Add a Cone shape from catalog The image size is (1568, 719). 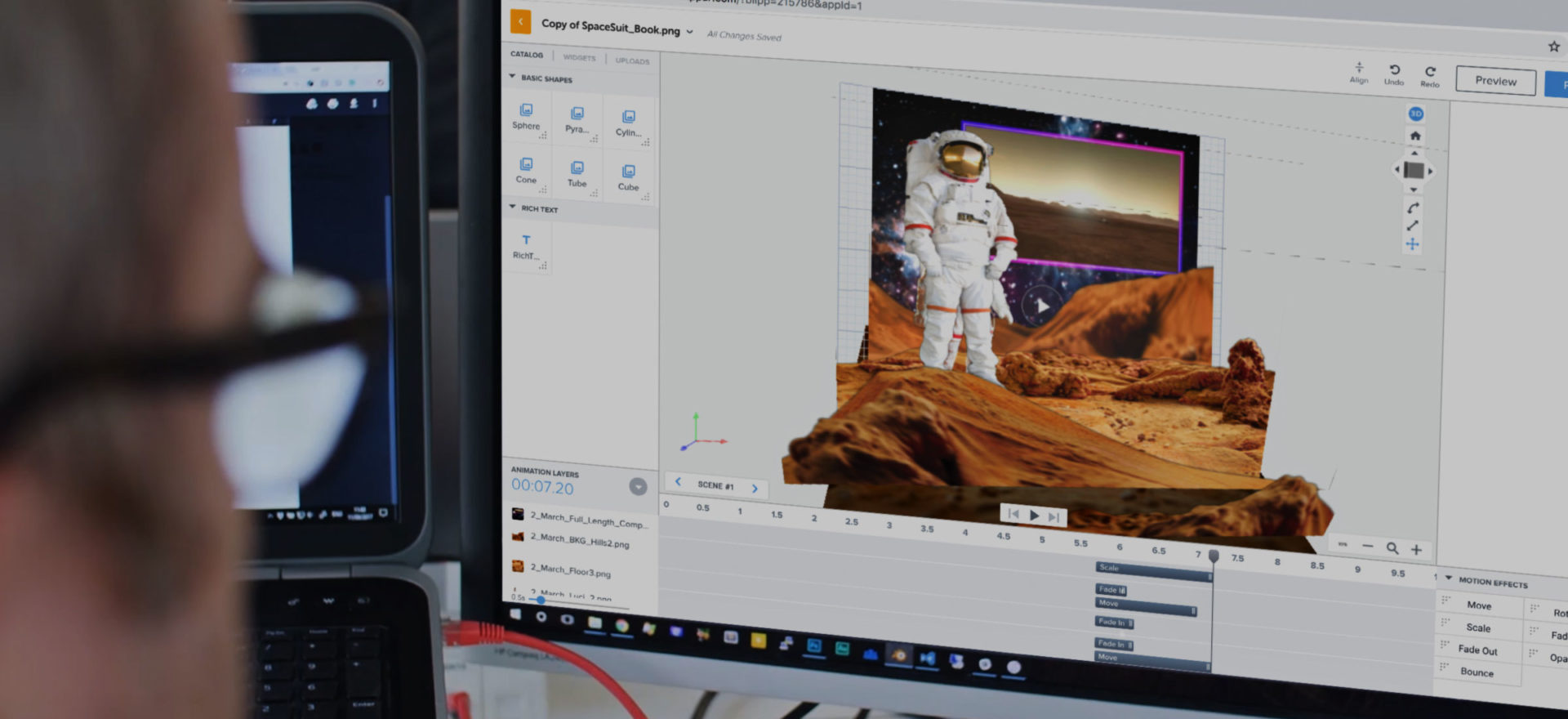[527, 171]
